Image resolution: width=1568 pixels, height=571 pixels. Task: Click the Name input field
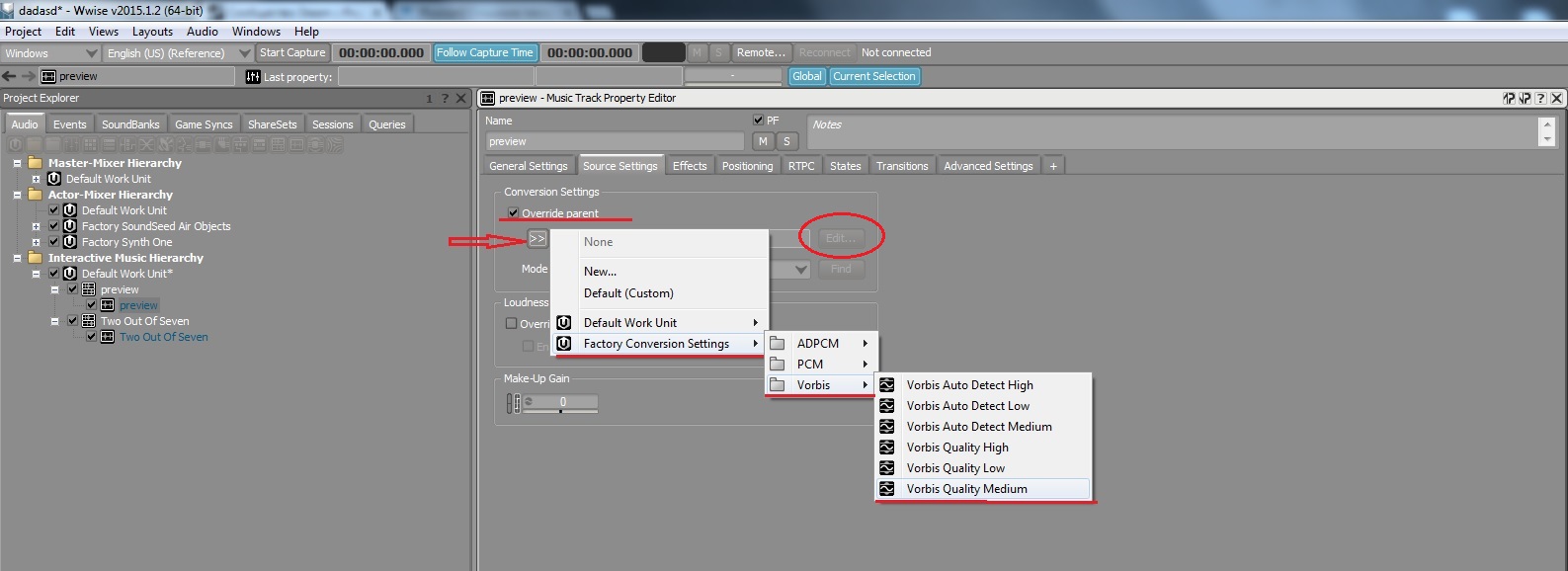pyautogui.click(x=615, y=141)
